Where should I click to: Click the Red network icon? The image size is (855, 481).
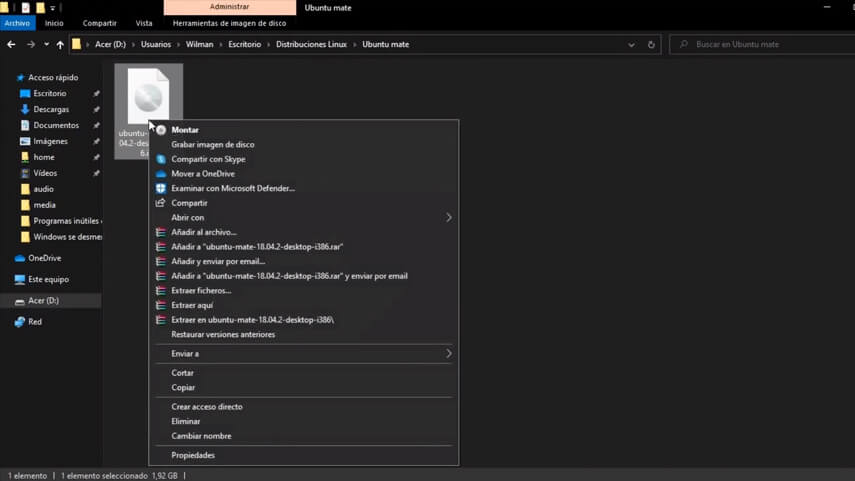[x=20, y=322]
